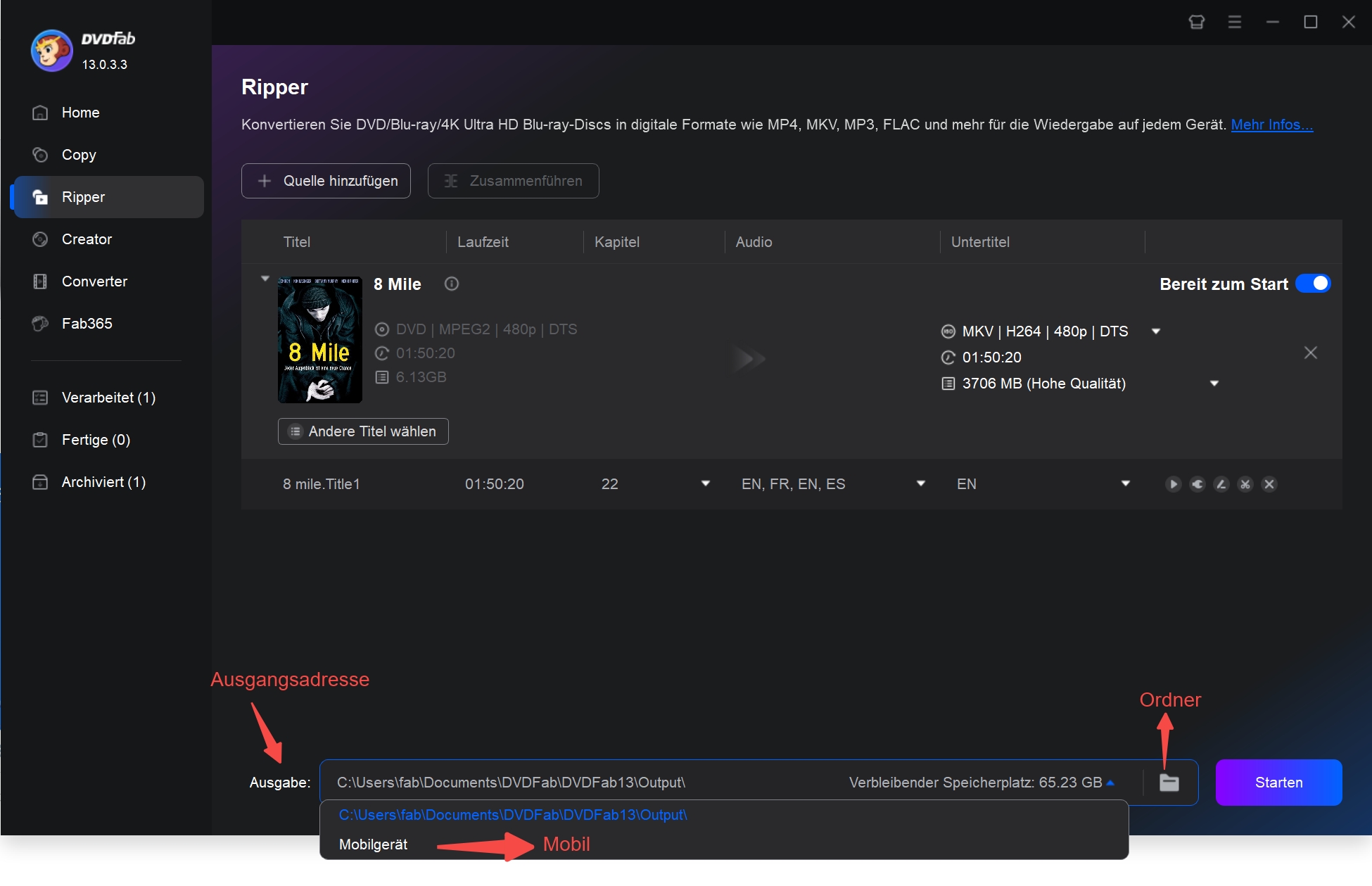Click the Audio column header
1372x886 pixels.
click(754, 242)
